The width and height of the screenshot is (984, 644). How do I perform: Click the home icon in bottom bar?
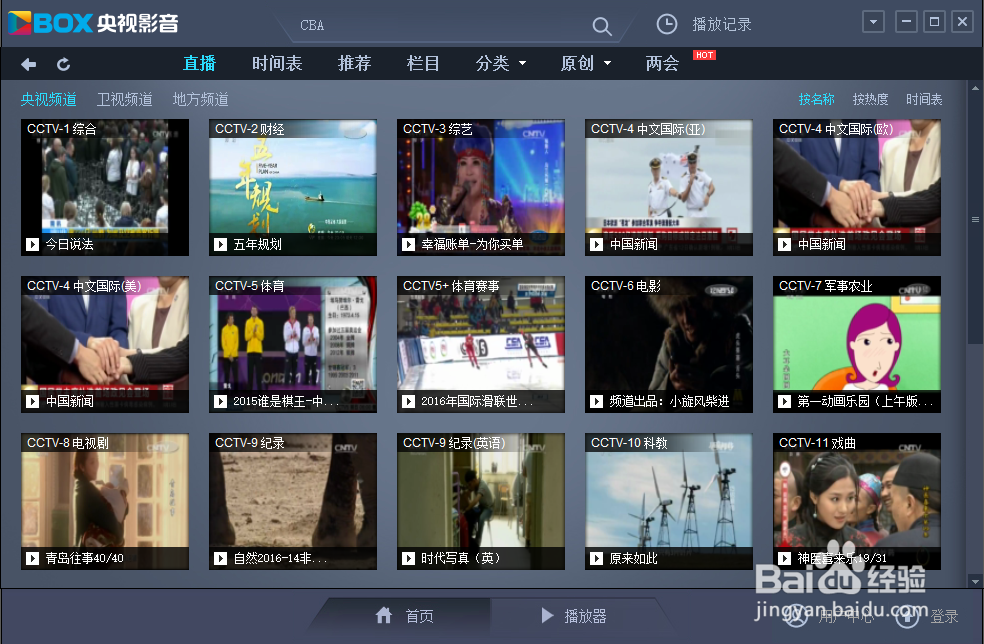click(384, 615)
